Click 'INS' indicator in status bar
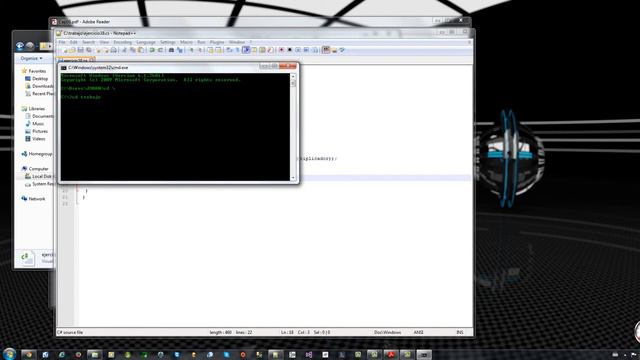This screenshot has height=360, width=640. click(460, 332)
